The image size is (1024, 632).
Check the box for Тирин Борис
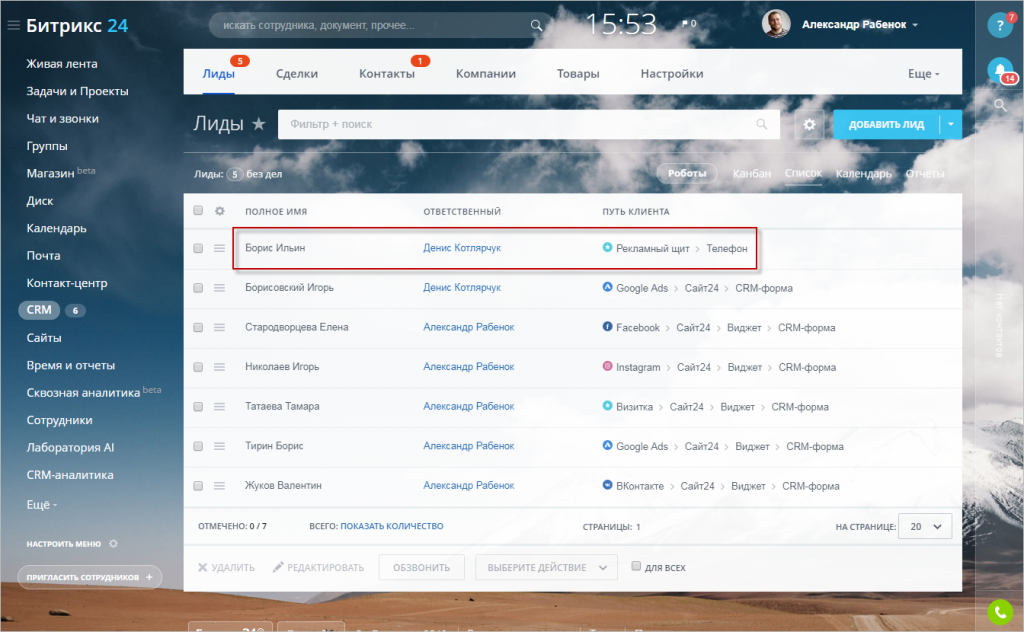(x=198, y=446)
